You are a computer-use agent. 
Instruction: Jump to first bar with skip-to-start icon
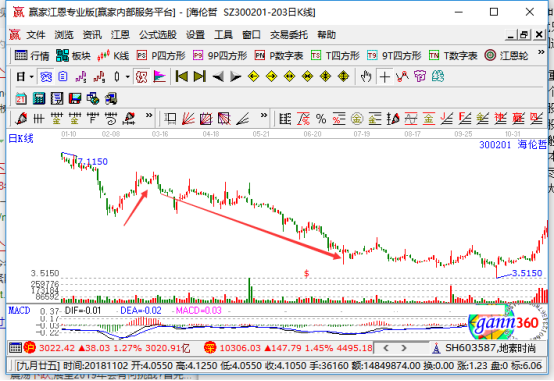pyautogui.click(x=182, y=76)
